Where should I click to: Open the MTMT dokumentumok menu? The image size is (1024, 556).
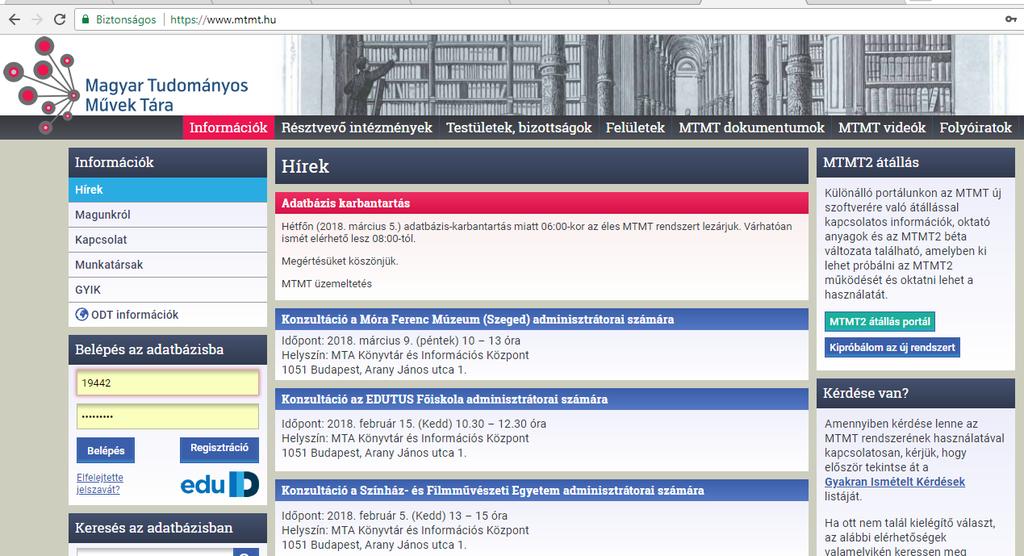coord(751,127)
